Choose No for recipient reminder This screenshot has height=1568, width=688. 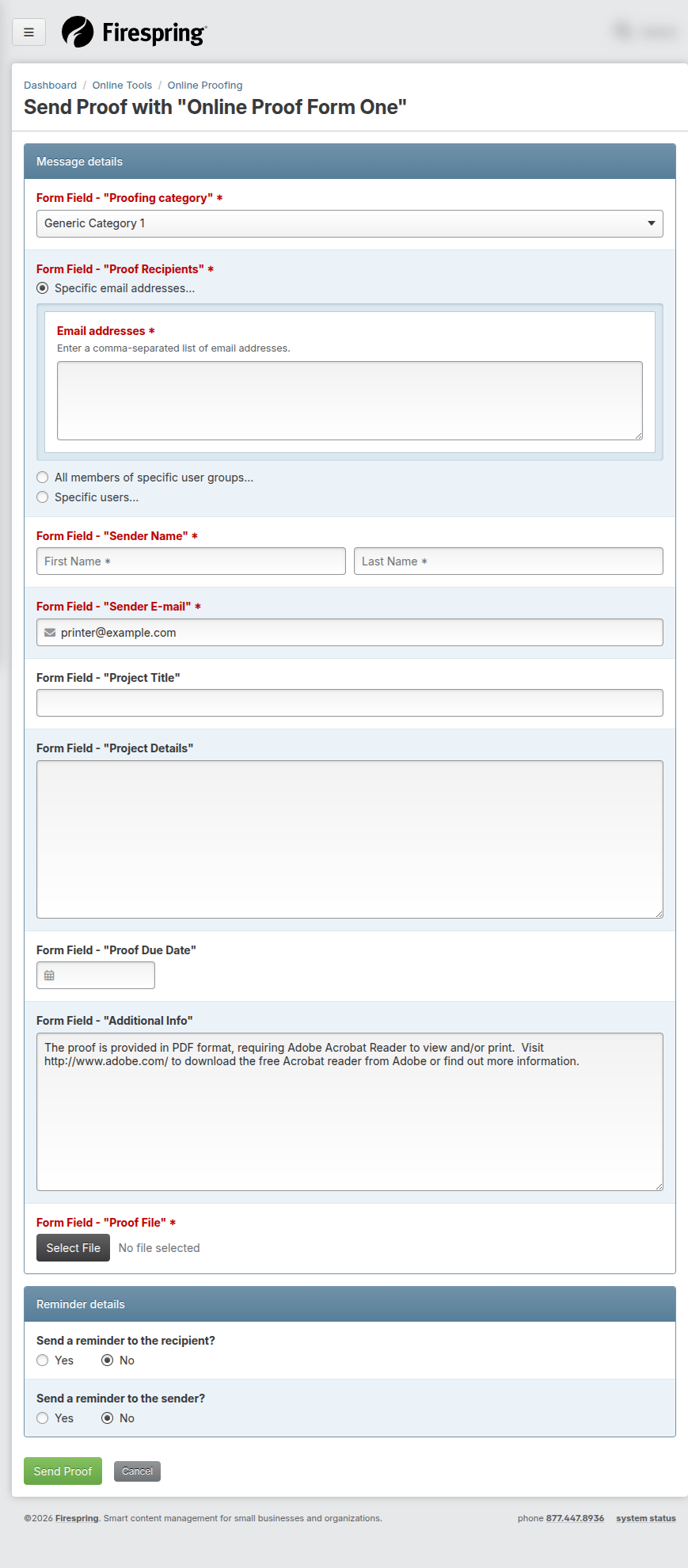[108, 1361]
